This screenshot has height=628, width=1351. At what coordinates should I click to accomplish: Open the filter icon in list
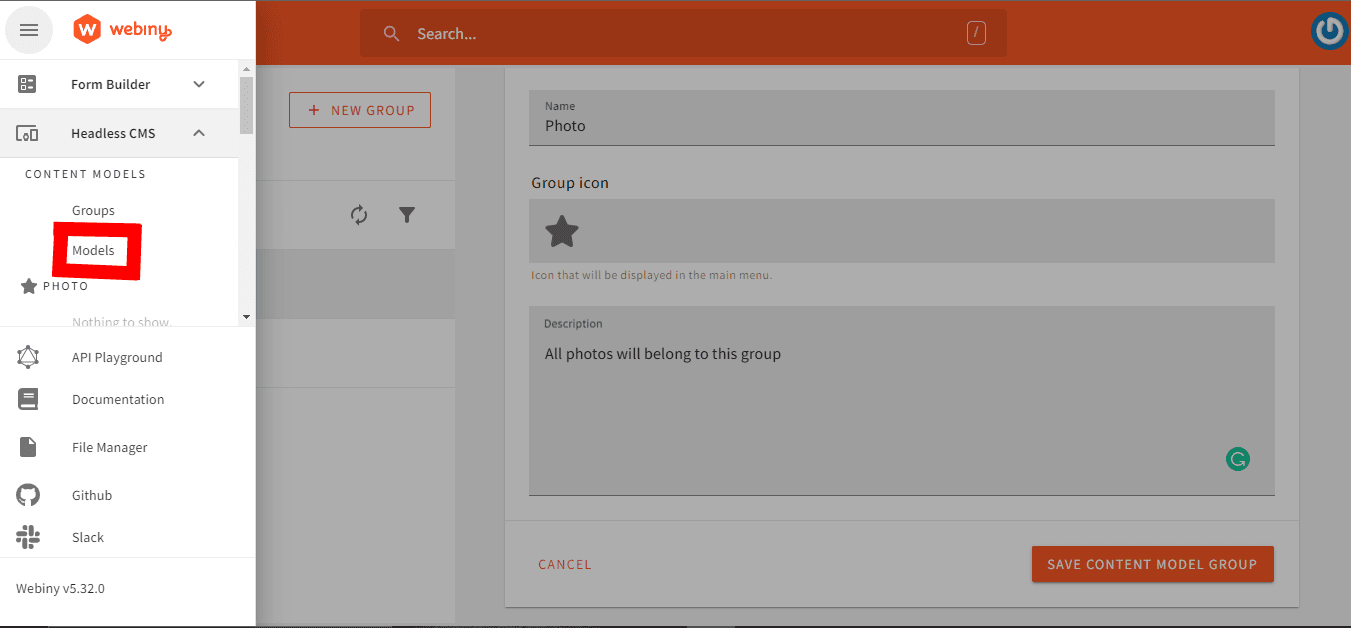pyautogui.click(x=406, y=215)
